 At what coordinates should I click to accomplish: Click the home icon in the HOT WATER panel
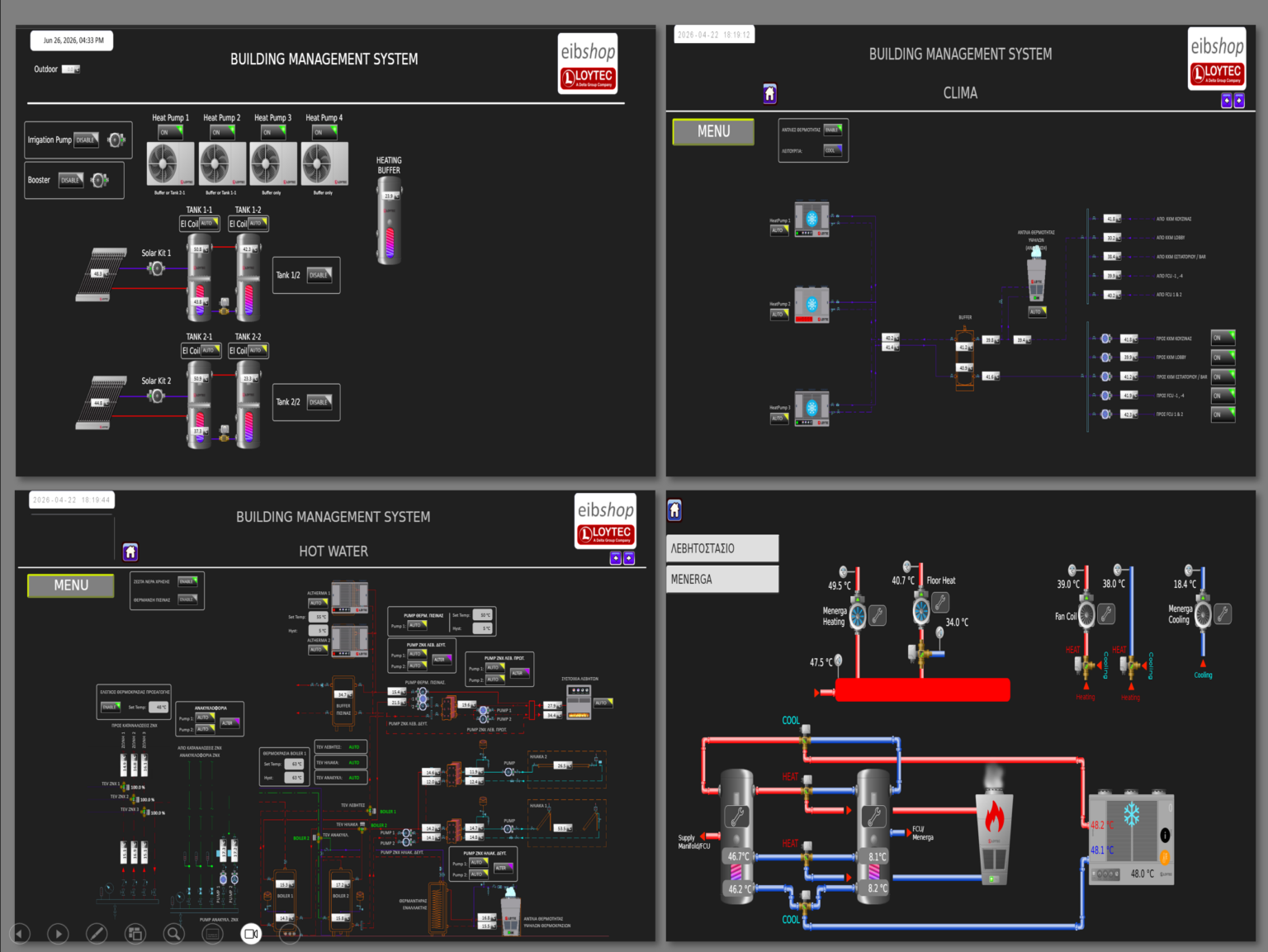pyautogui.click(x=130, y=552)
